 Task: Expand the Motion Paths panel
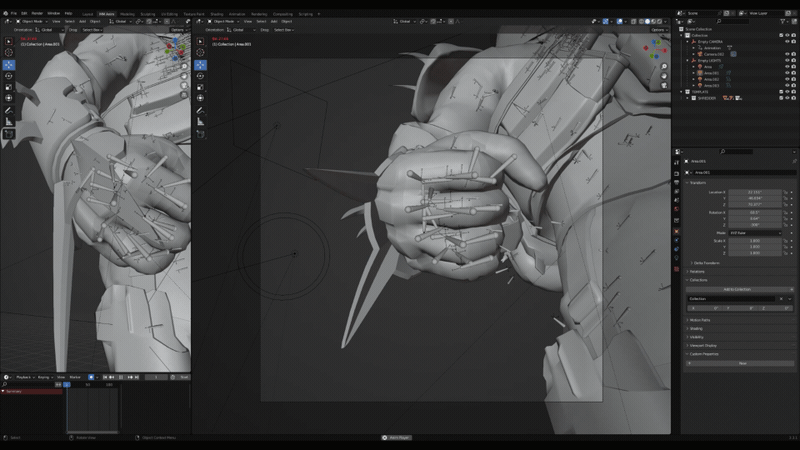(x=698, y=320)
